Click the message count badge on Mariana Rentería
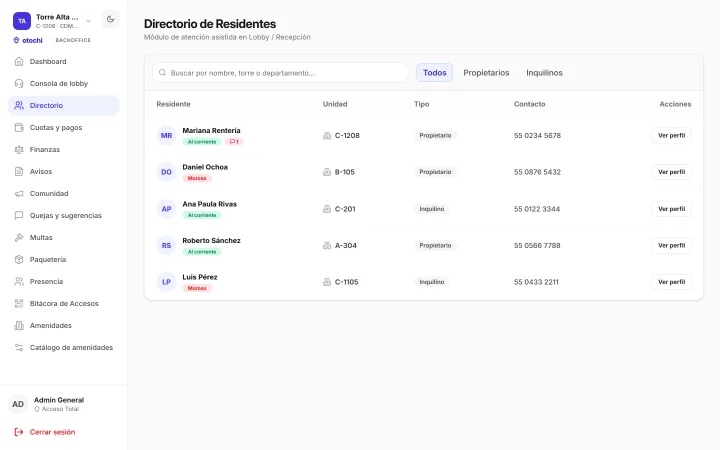Viewport: 720px width, 450px height. pos(234,142)
